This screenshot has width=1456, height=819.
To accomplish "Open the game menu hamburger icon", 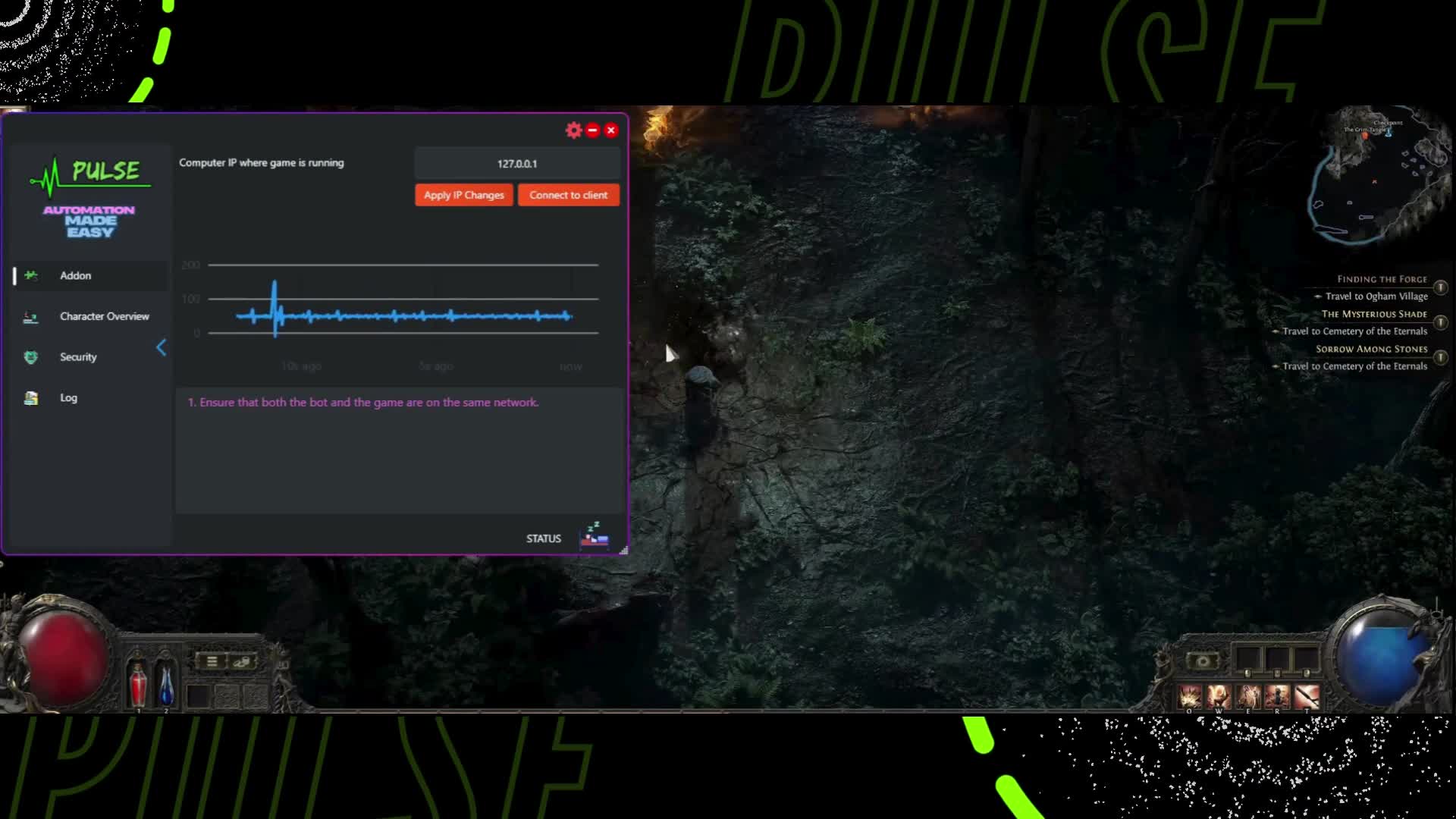I will 212,661.
